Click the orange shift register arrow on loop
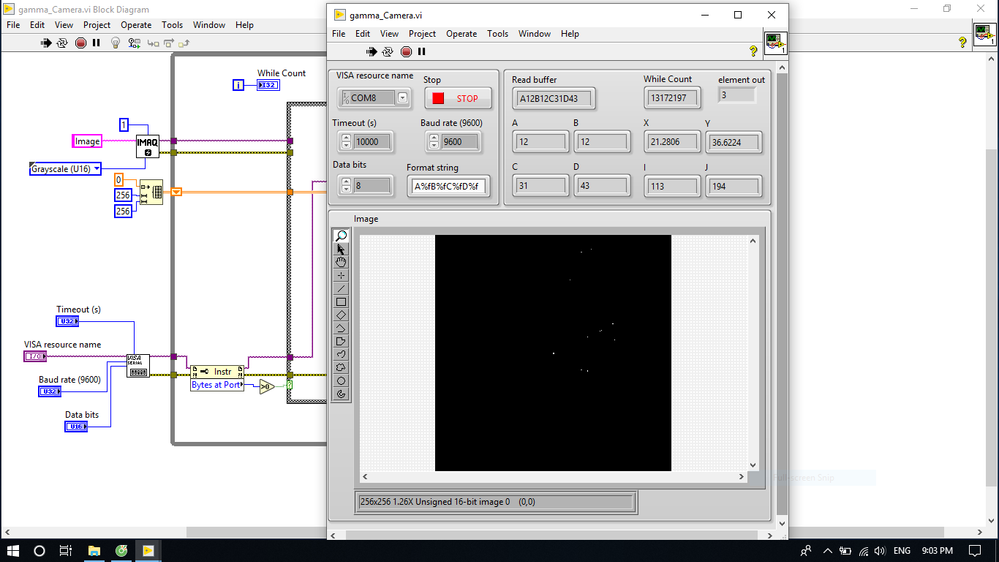Screen dimensions: 999x562 pos(176,192)
